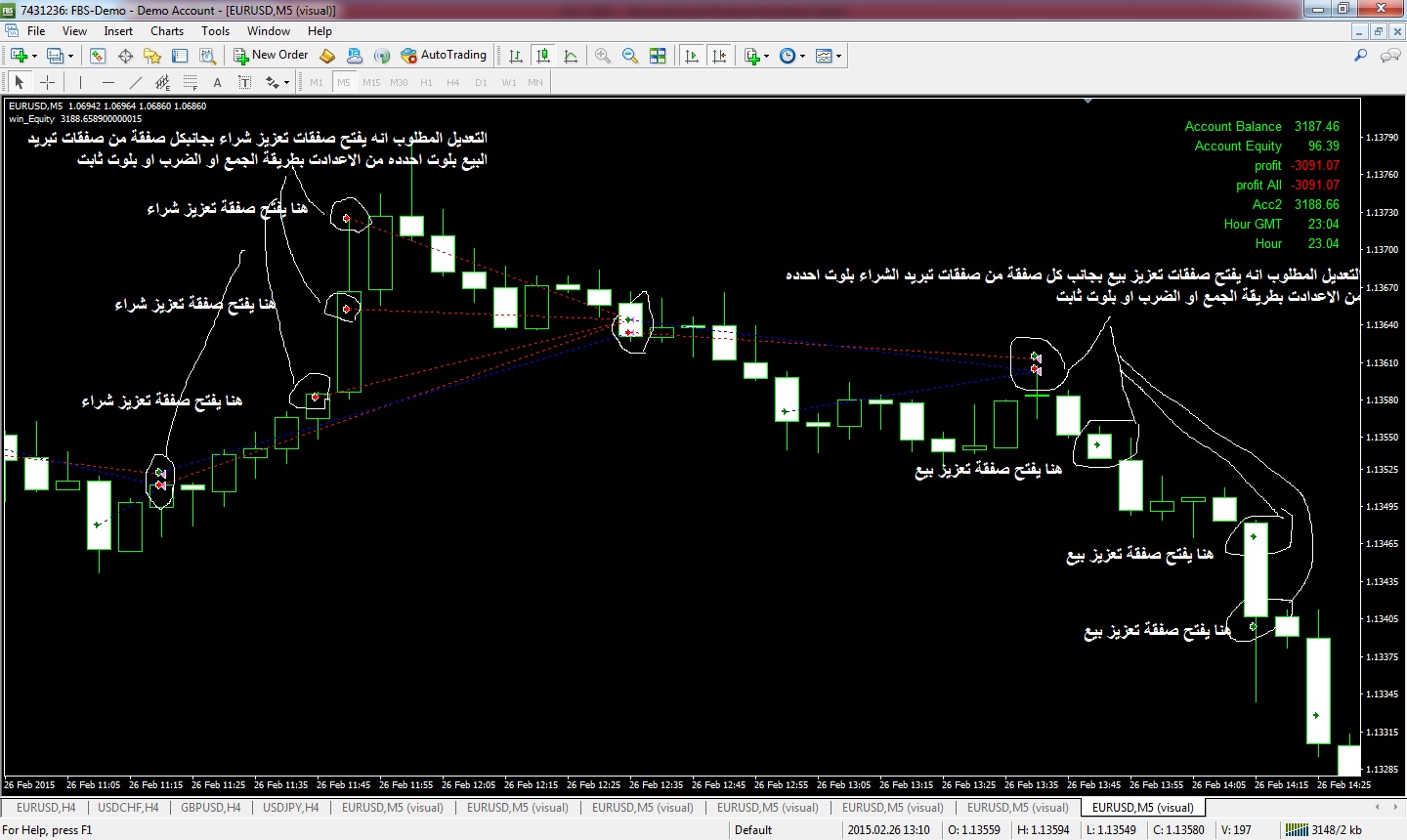
Task: Draw a vertical line tool
Action: pyautogui.click(x=80, y=82)
